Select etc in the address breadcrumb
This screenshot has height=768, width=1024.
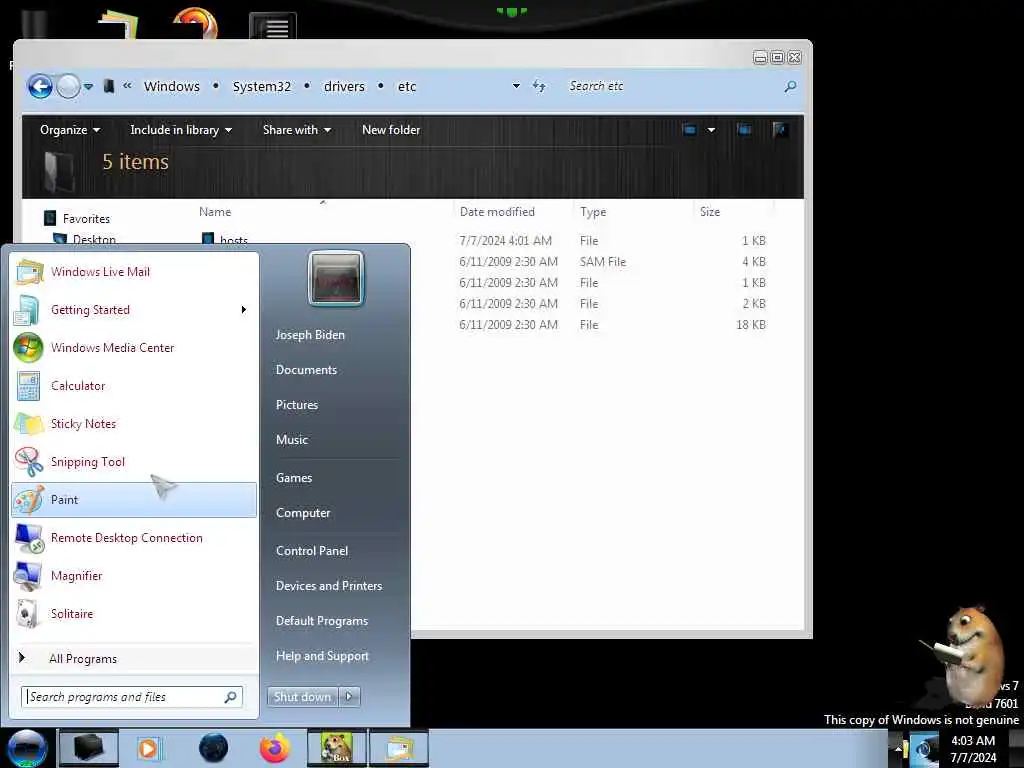[x=407, y=86]
